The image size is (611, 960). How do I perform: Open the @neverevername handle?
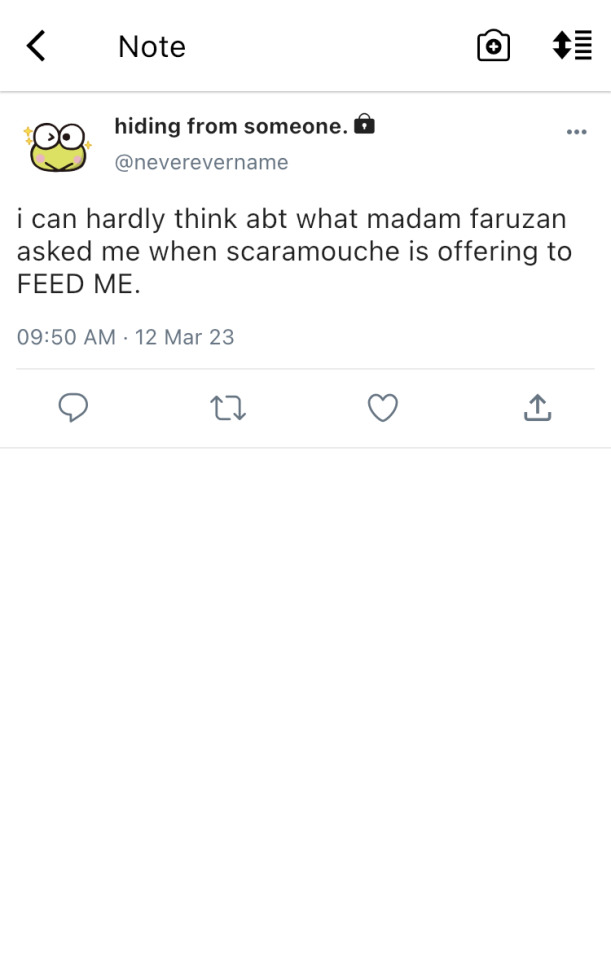click(x=201, y=162)
